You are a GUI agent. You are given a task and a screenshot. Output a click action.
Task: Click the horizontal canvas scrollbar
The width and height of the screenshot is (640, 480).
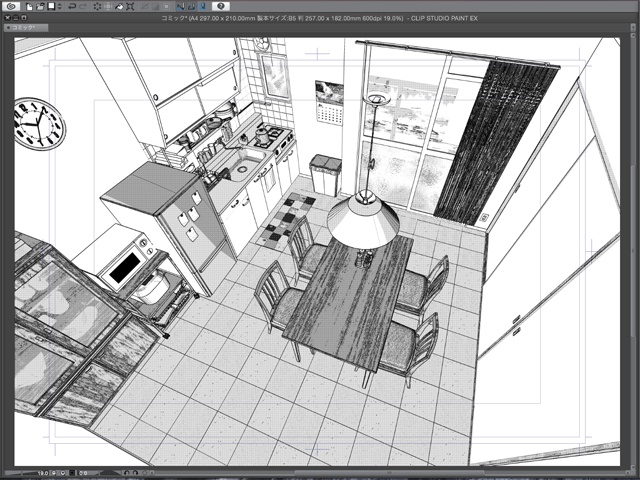coord(388,473)
